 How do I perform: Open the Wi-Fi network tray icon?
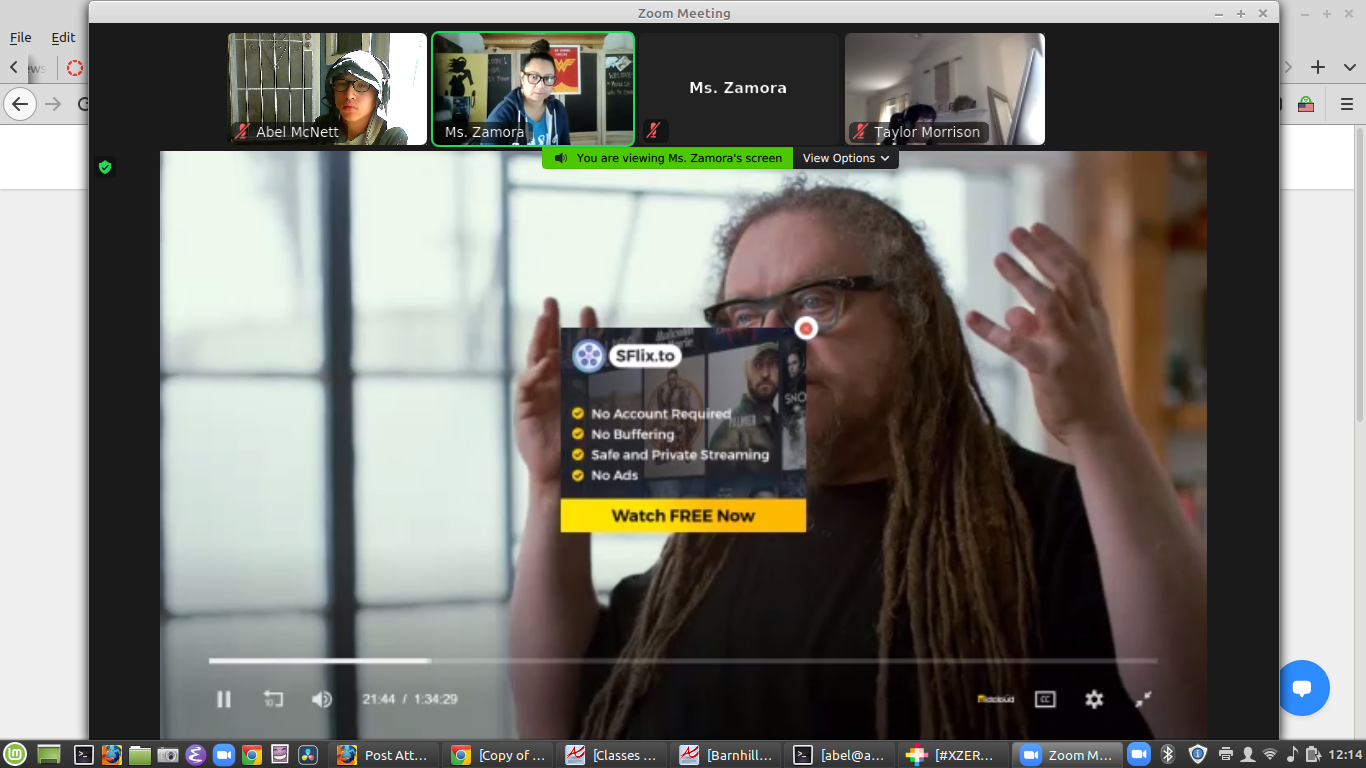[1270, 755]
